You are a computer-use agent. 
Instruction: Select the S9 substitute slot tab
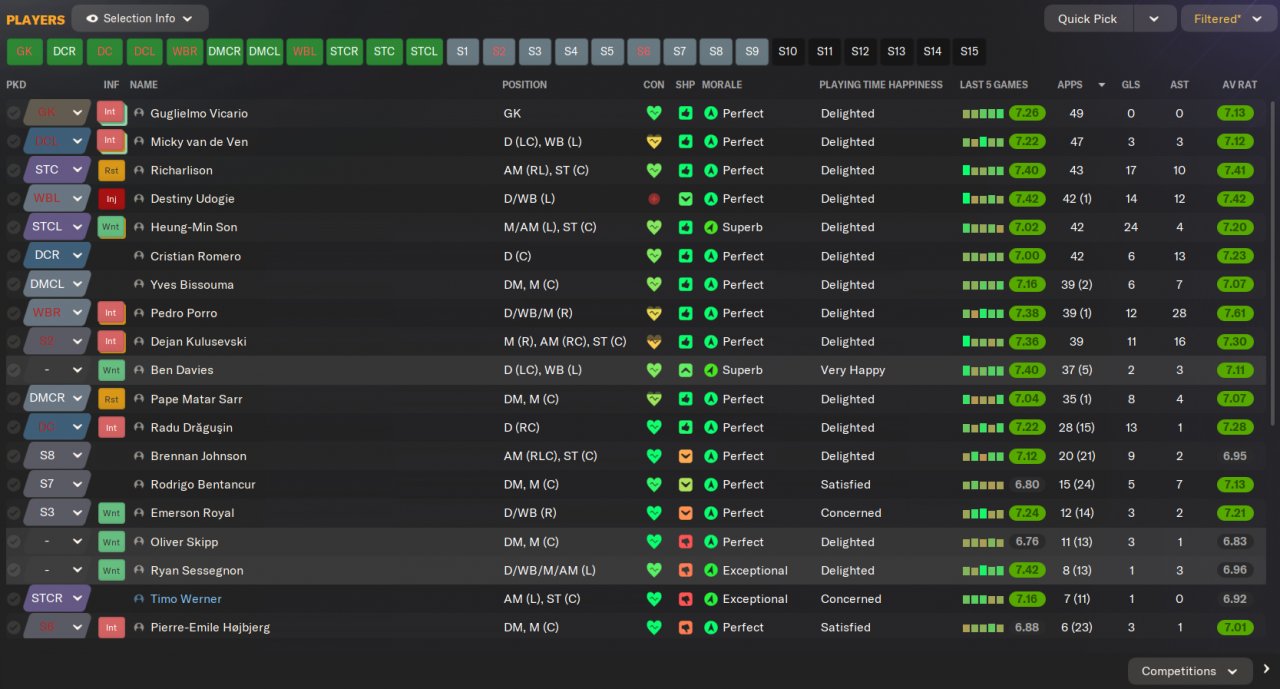coord(752,51)
